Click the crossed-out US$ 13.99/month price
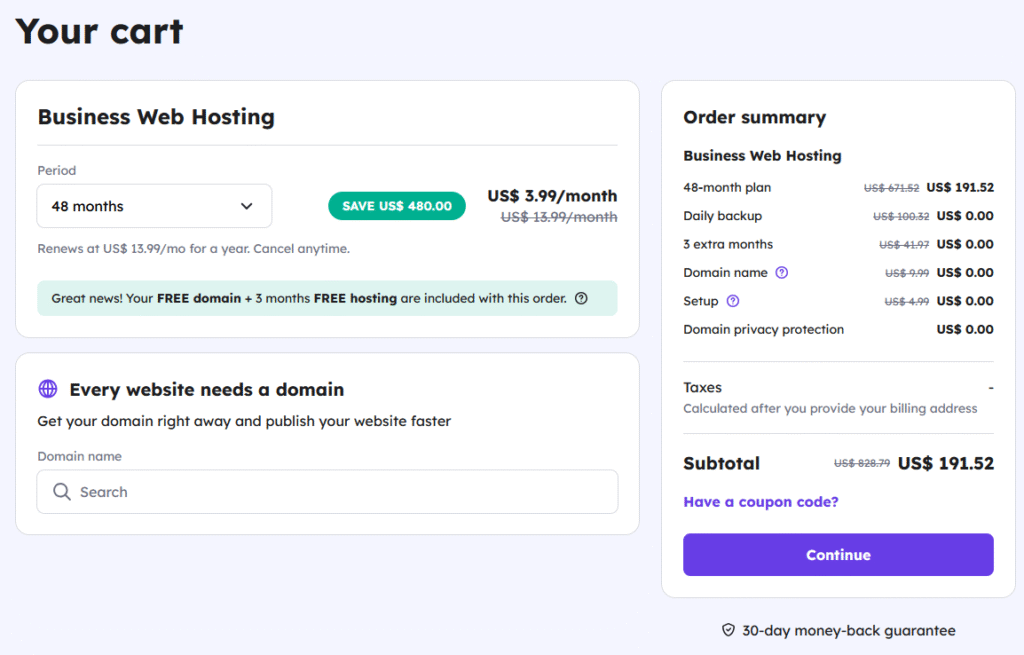 tap(558, 217)
